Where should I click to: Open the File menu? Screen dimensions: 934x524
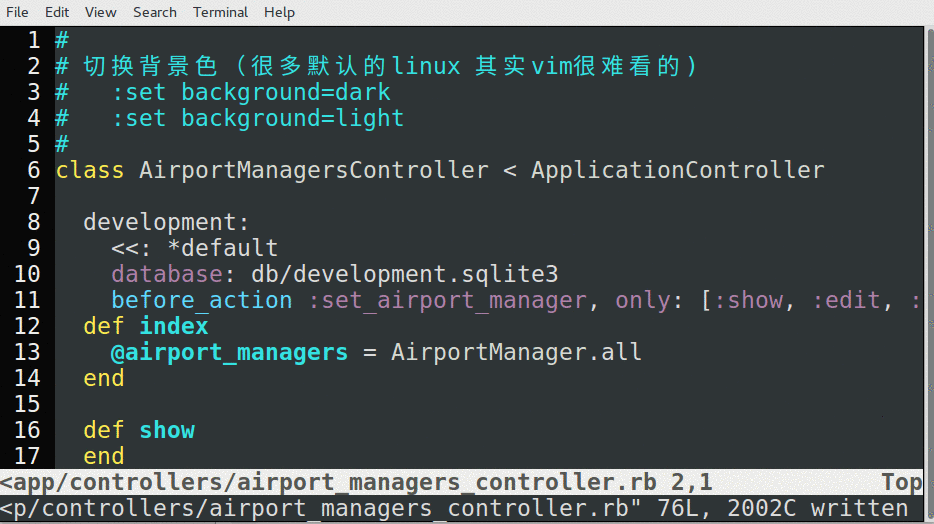click(17, 12)
